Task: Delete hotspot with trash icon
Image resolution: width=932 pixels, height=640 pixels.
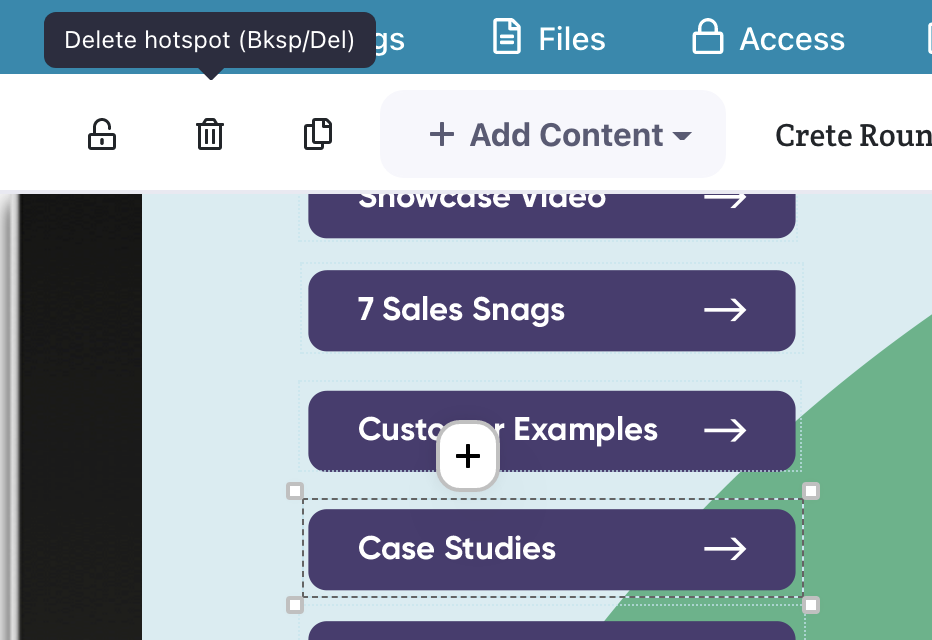Action: [210, 134]
